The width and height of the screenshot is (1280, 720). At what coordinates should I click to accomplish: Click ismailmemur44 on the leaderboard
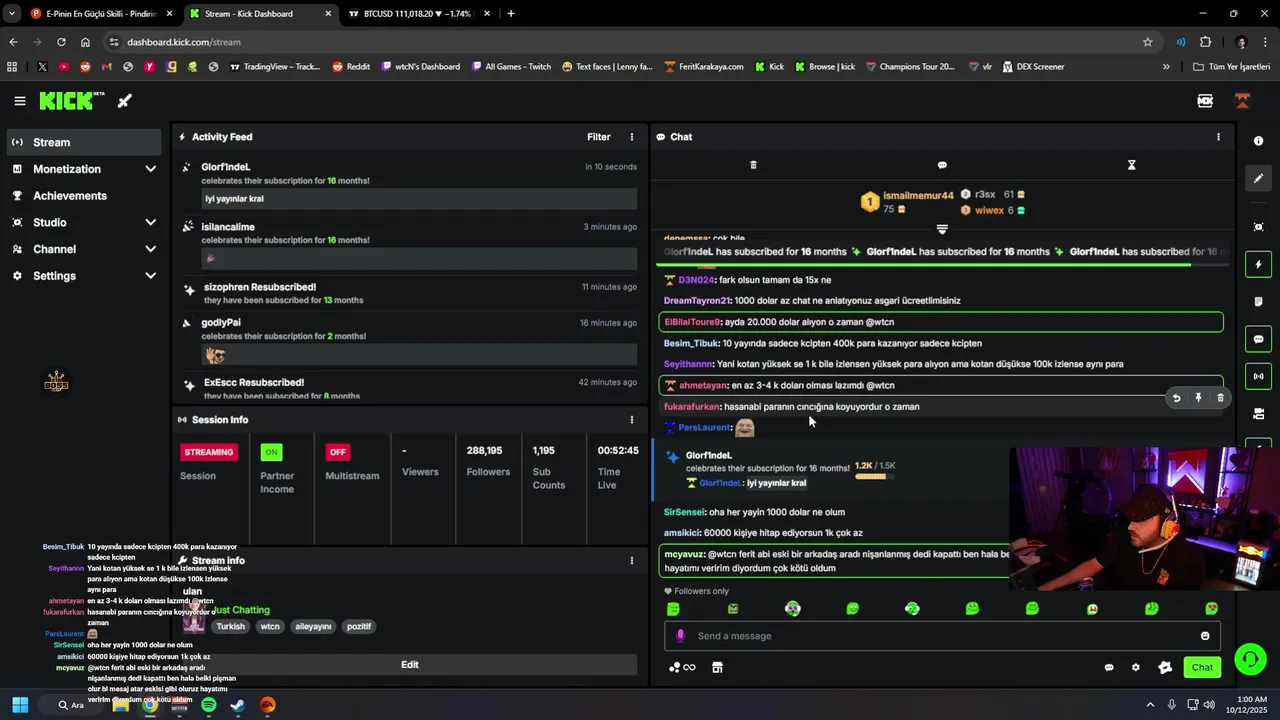point(918,196)
